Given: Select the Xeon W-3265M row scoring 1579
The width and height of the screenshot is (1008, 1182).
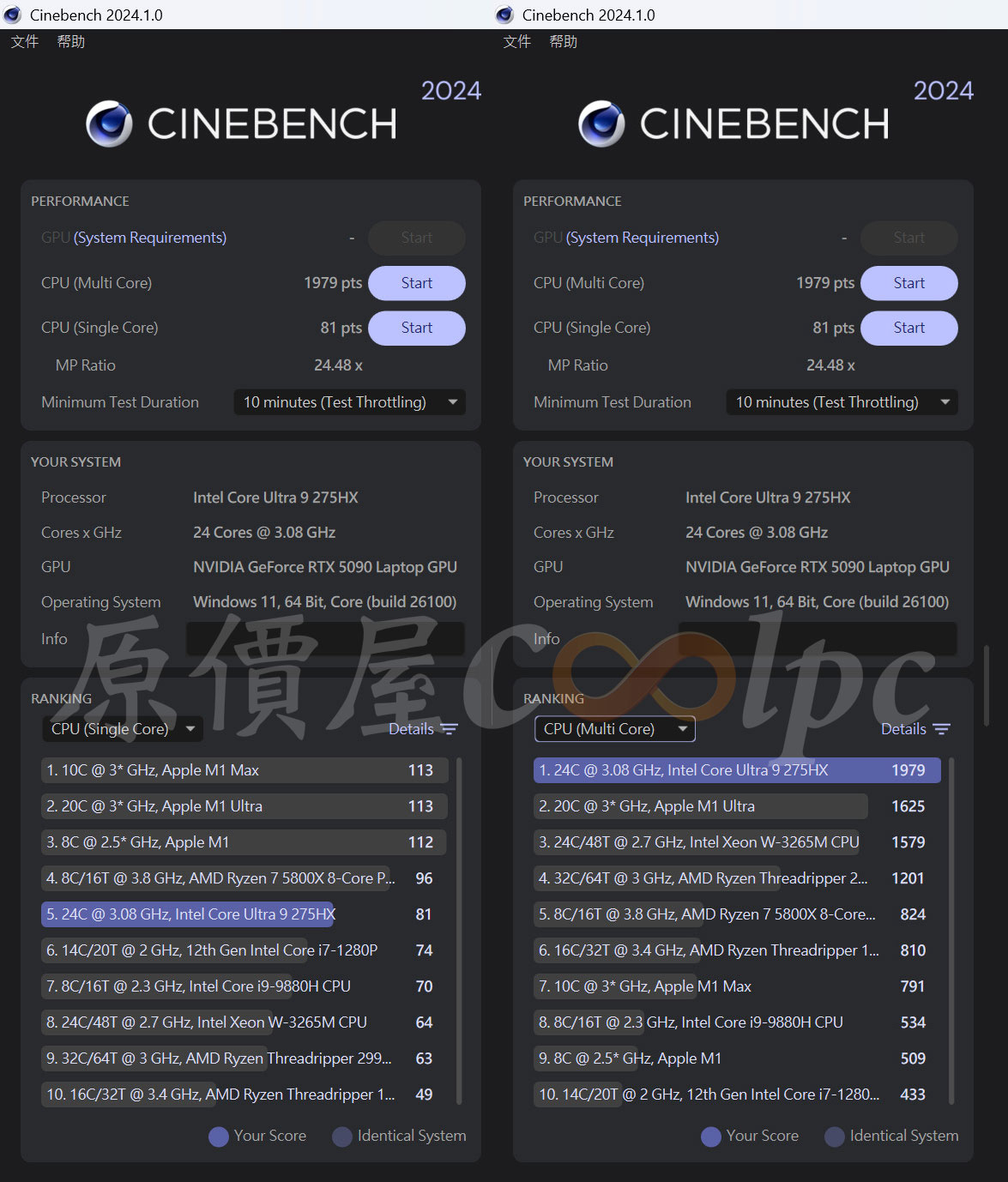Looking at the screenshot, I should point(737,842).
